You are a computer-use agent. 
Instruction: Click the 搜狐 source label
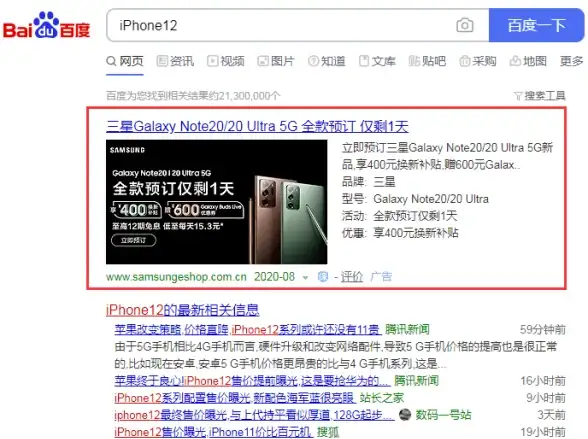point(328,432)
